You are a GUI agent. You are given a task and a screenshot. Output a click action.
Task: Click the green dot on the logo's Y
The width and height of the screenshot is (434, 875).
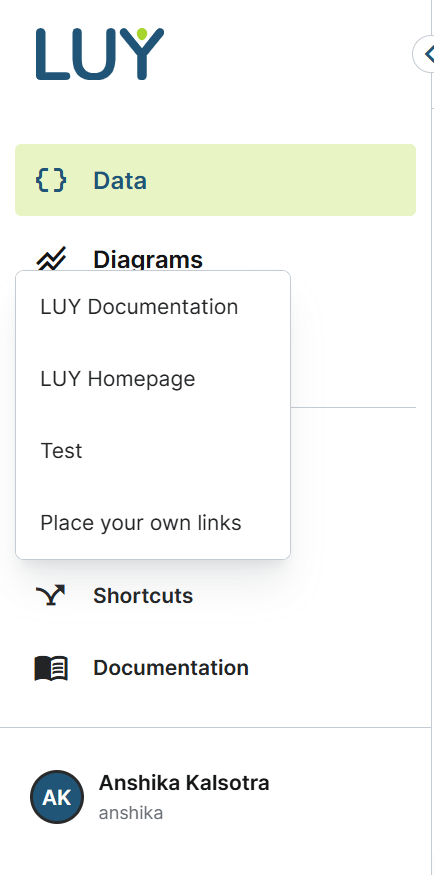tap(142, 33)
